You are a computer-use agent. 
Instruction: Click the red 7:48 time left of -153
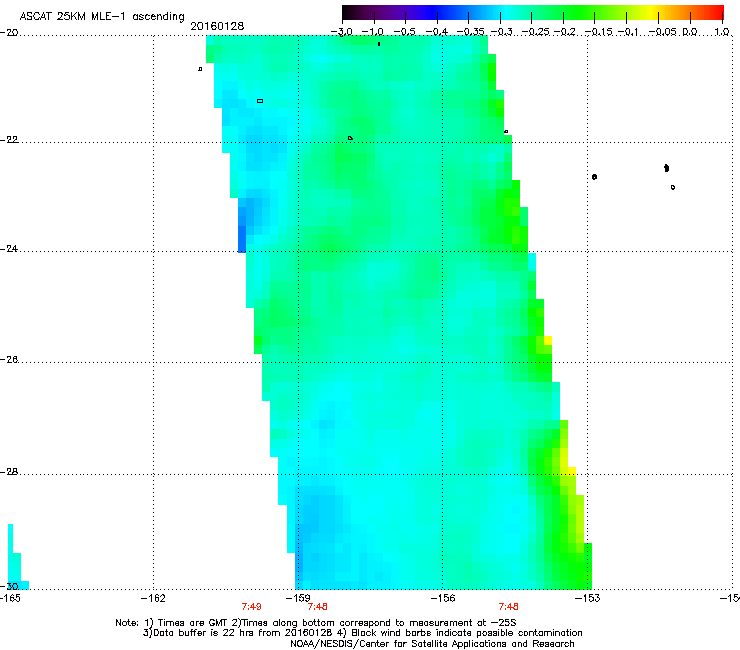(508, 607)
